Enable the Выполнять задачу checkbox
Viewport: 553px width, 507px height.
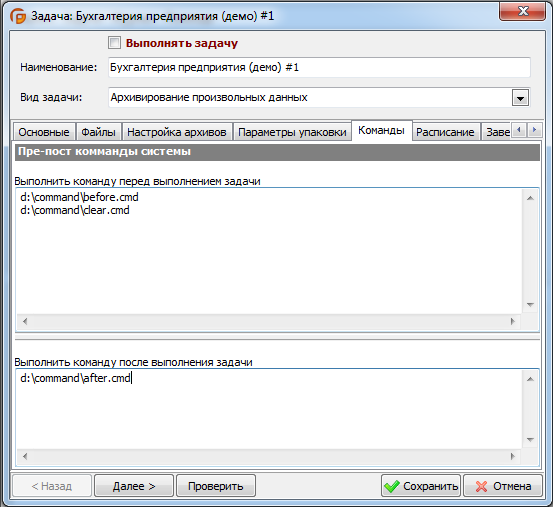point(114,43)
